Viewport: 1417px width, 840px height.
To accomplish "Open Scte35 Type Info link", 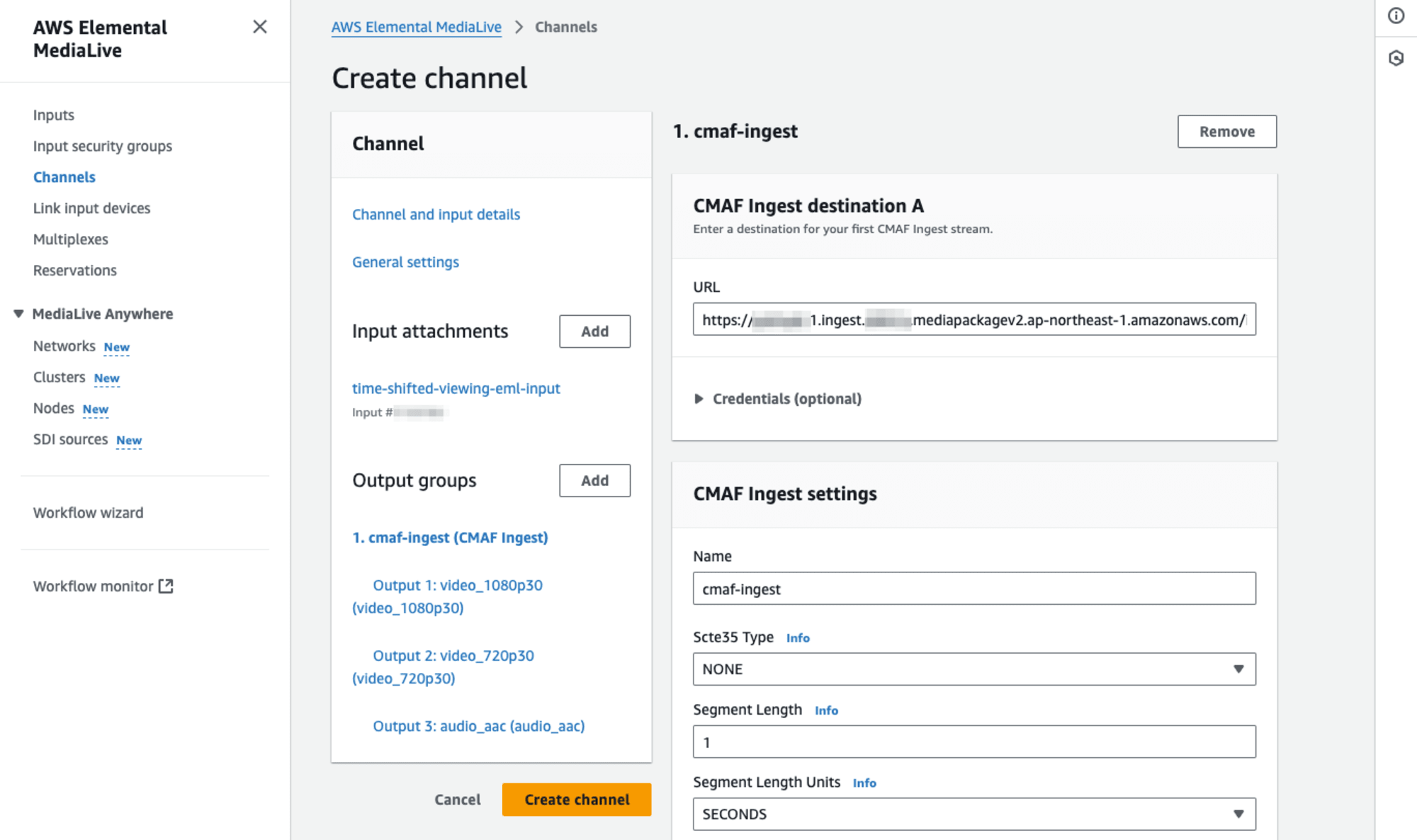I will point(798,638).
